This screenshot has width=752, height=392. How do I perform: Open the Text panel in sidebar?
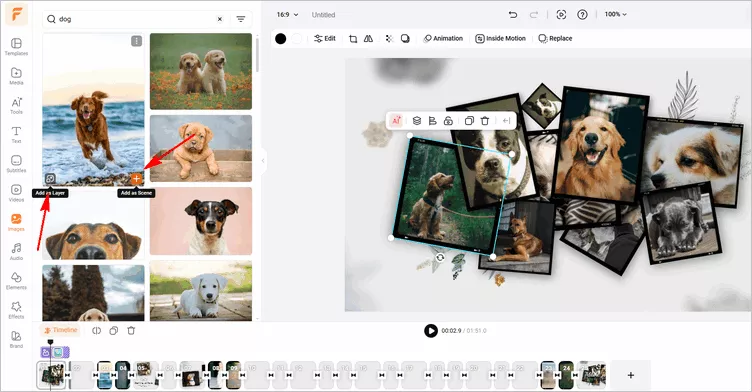(x=16, y=134)
